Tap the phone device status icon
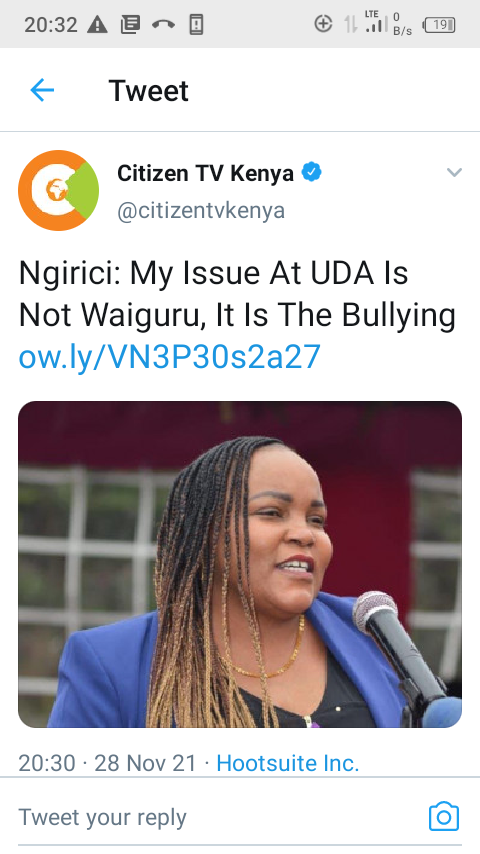Viewport: 480px width, 854px height. pos(196,25)
